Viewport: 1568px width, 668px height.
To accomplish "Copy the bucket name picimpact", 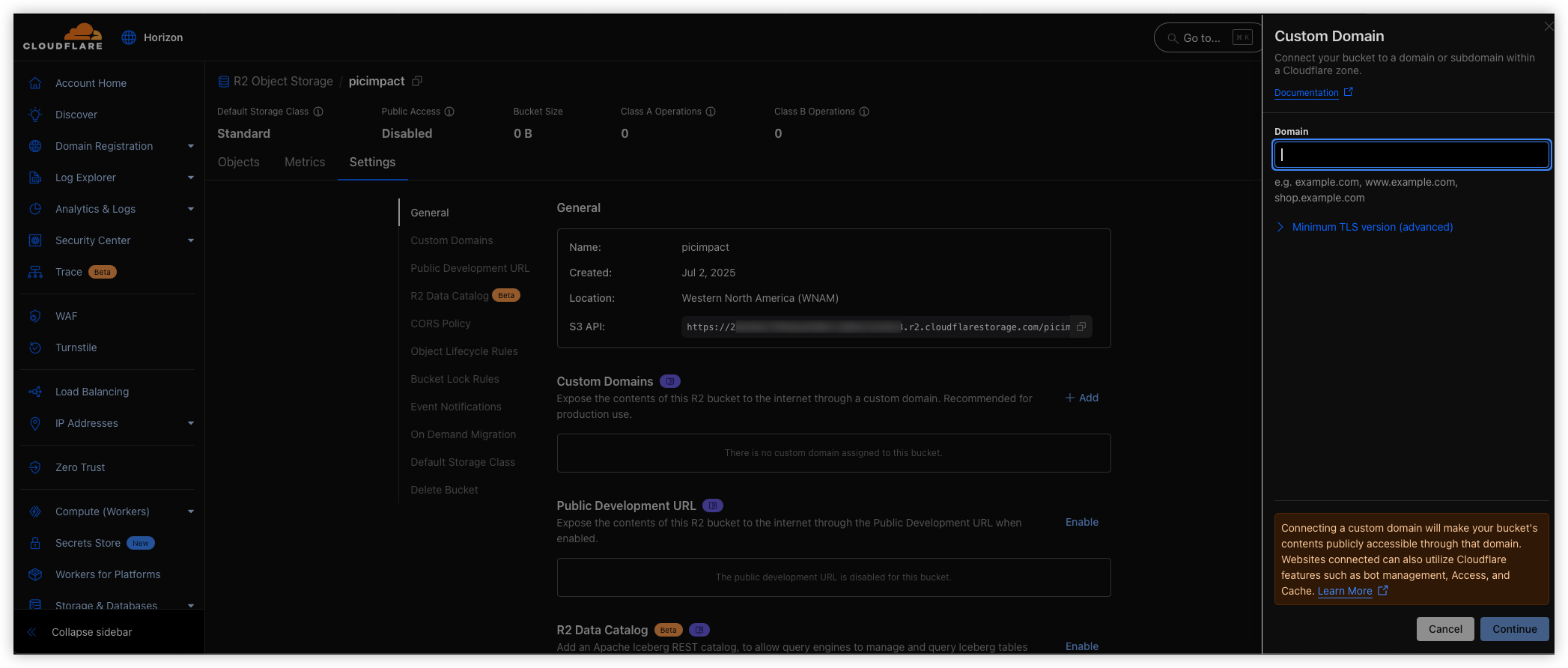I will (417, 81).
